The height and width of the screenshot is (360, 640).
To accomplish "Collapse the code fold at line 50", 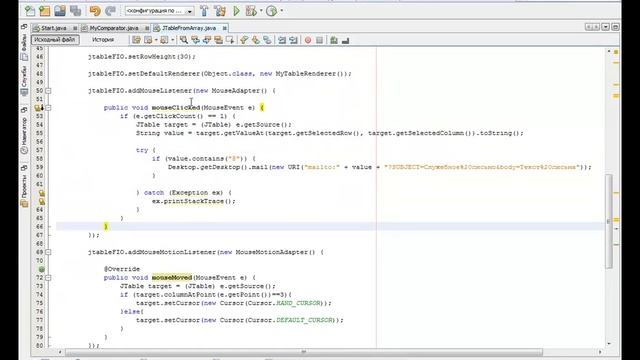I will point(48,91).
